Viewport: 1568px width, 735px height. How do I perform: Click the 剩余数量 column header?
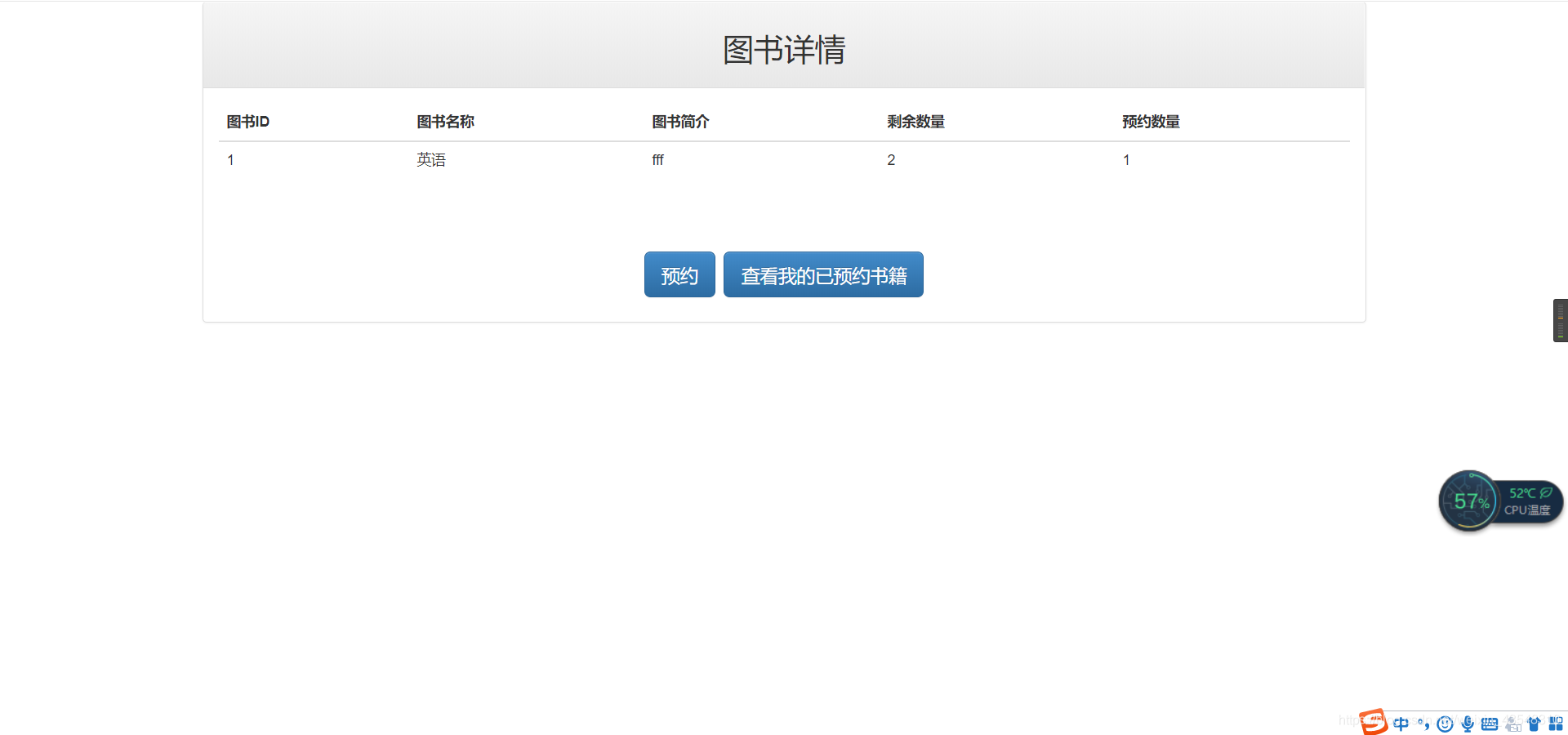(x=915, y=122)
